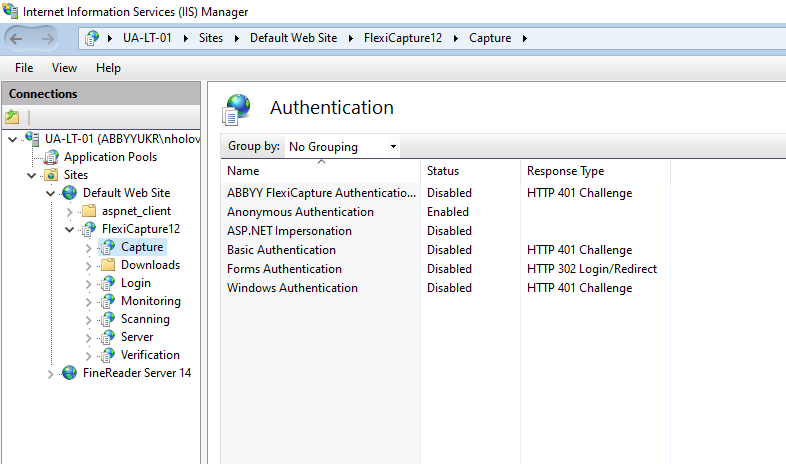Image resolution: width=786 pixels, height=464 pixels.
Task: Expand the Monitoring node
Action: (x=89, y=302)
